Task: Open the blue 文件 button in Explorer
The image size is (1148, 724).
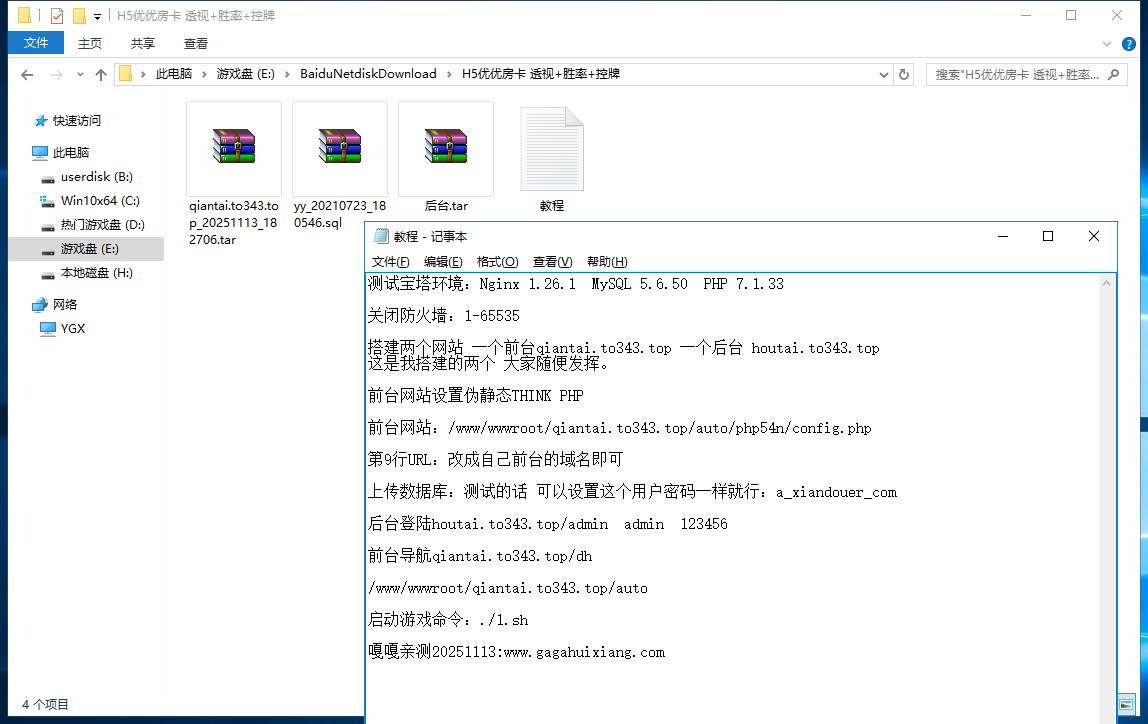Action: click(36, 43)
